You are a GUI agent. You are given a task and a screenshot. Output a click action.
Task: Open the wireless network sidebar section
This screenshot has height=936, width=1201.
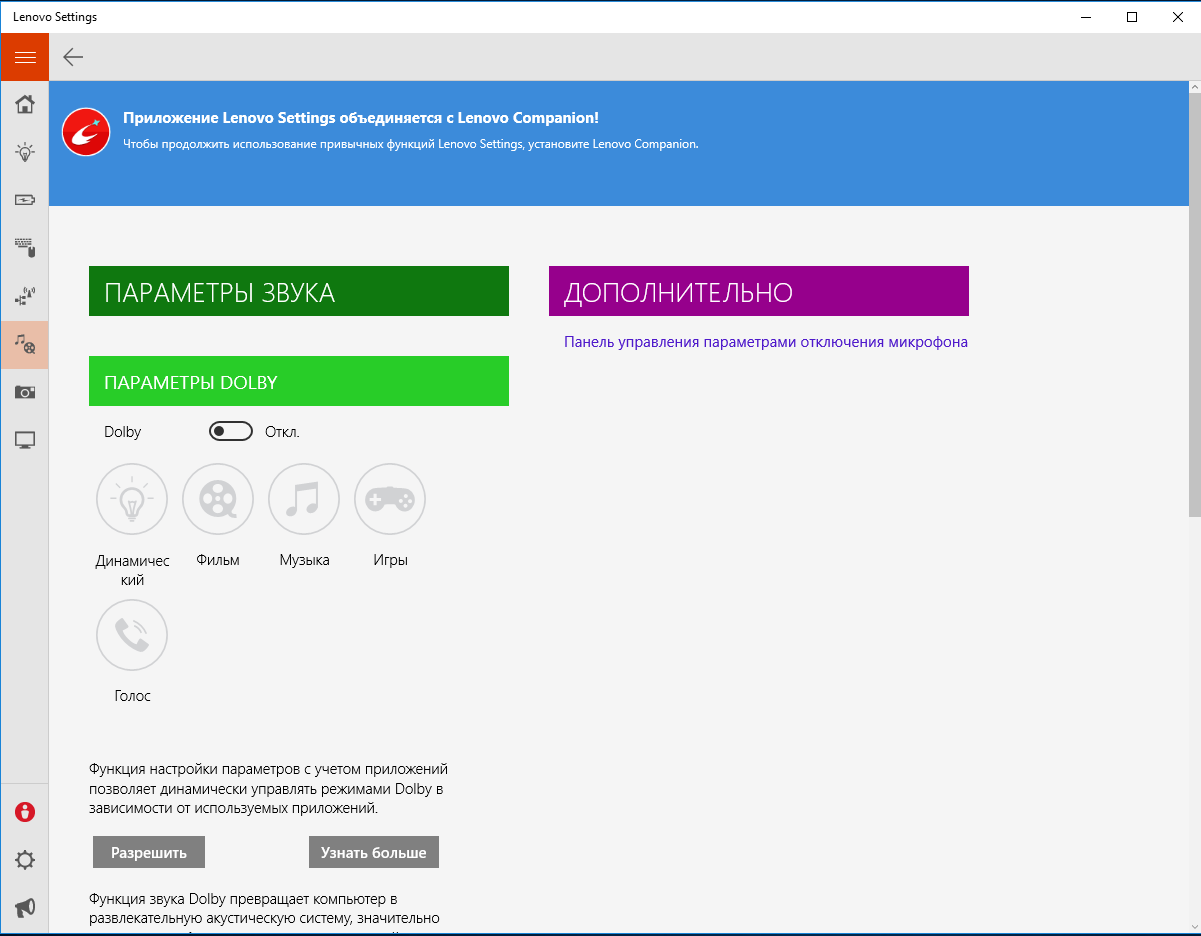tap(25, 296)
